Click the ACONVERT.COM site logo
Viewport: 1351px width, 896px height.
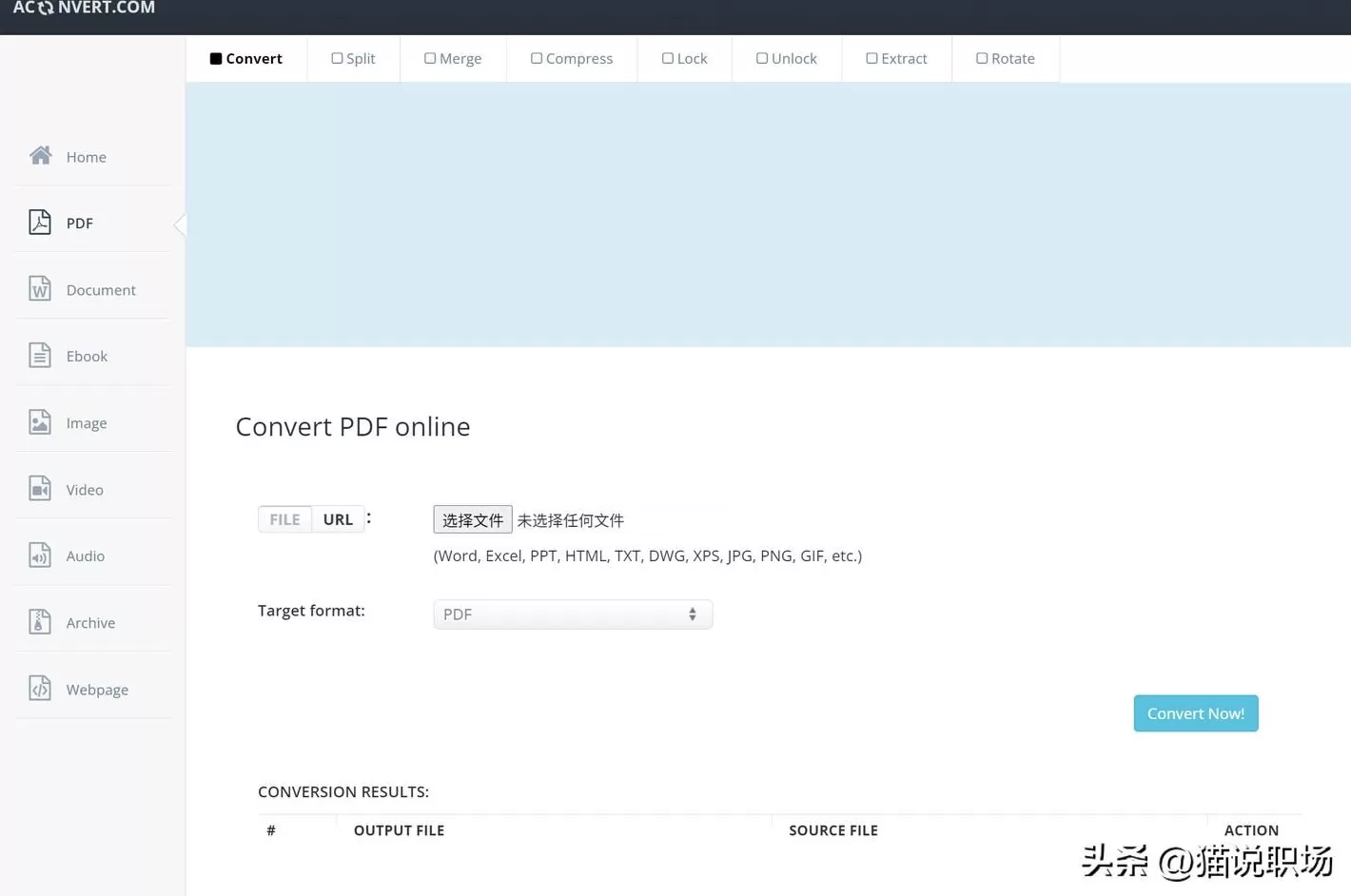pos(84,9)
